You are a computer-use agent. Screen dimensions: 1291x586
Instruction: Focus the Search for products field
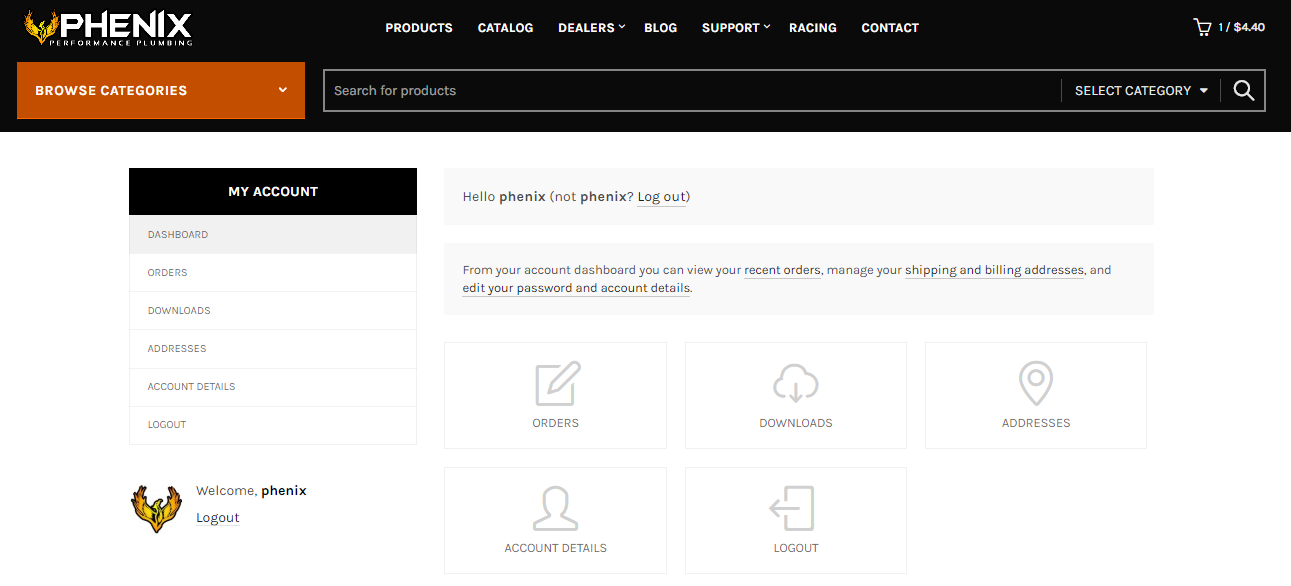coord(692,90)
